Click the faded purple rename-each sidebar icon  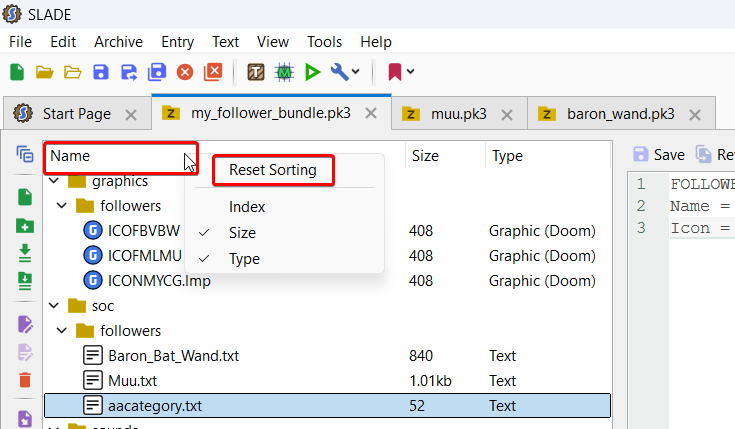click(25, 353)
